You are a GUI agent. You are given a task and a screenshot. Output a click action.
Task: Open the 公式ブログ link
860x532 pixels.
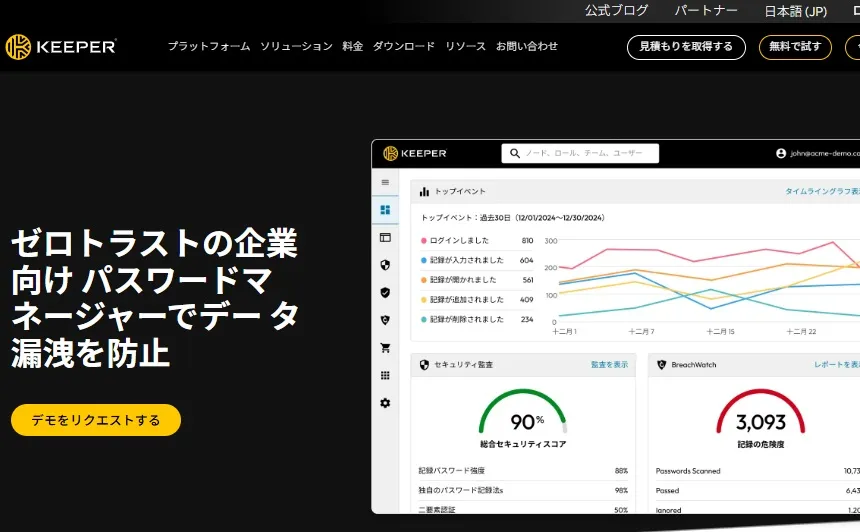pos(616,10)
